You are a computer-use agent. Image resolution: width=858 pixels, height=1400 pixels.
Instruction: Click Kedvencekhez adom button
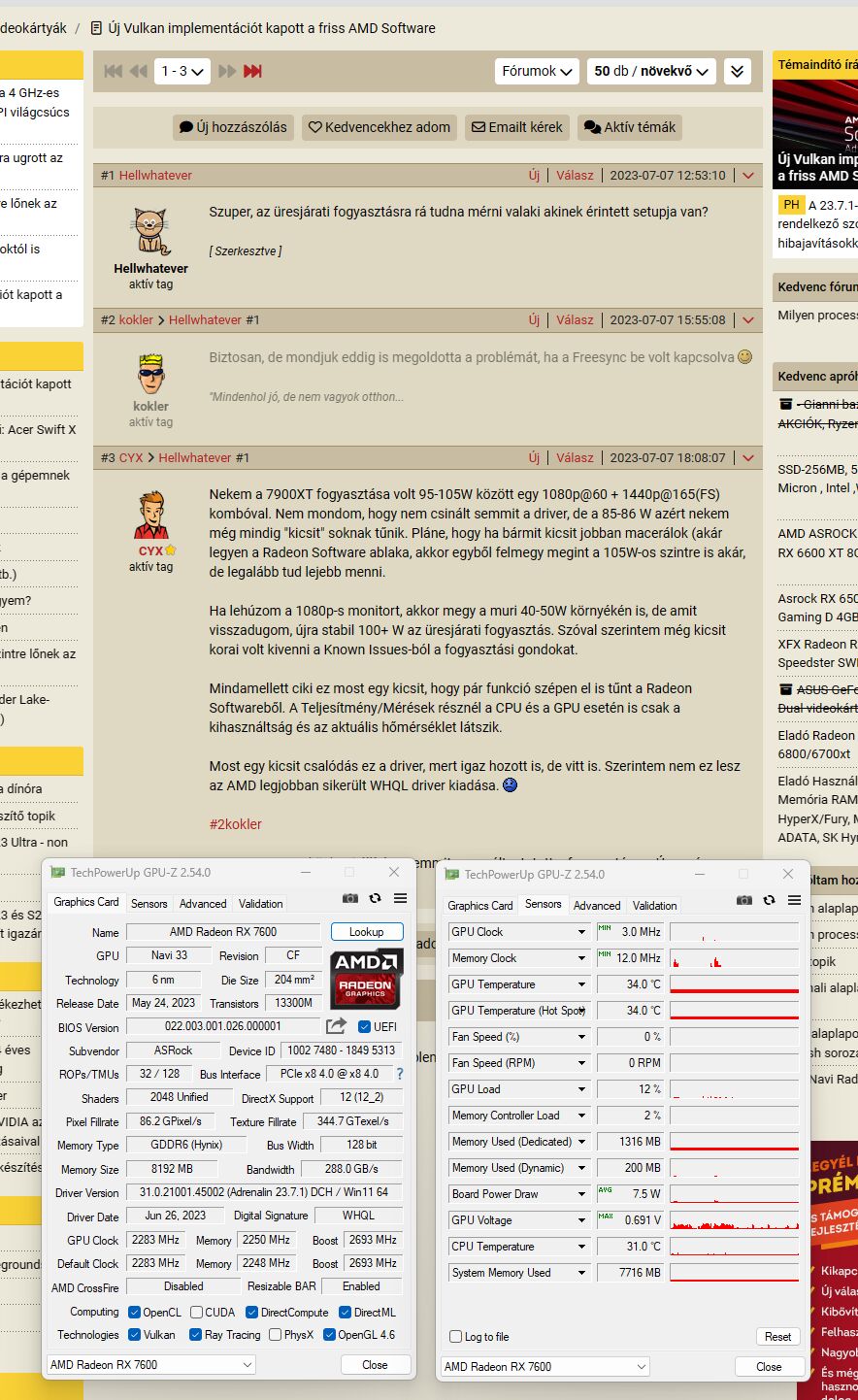click(379, 127)
